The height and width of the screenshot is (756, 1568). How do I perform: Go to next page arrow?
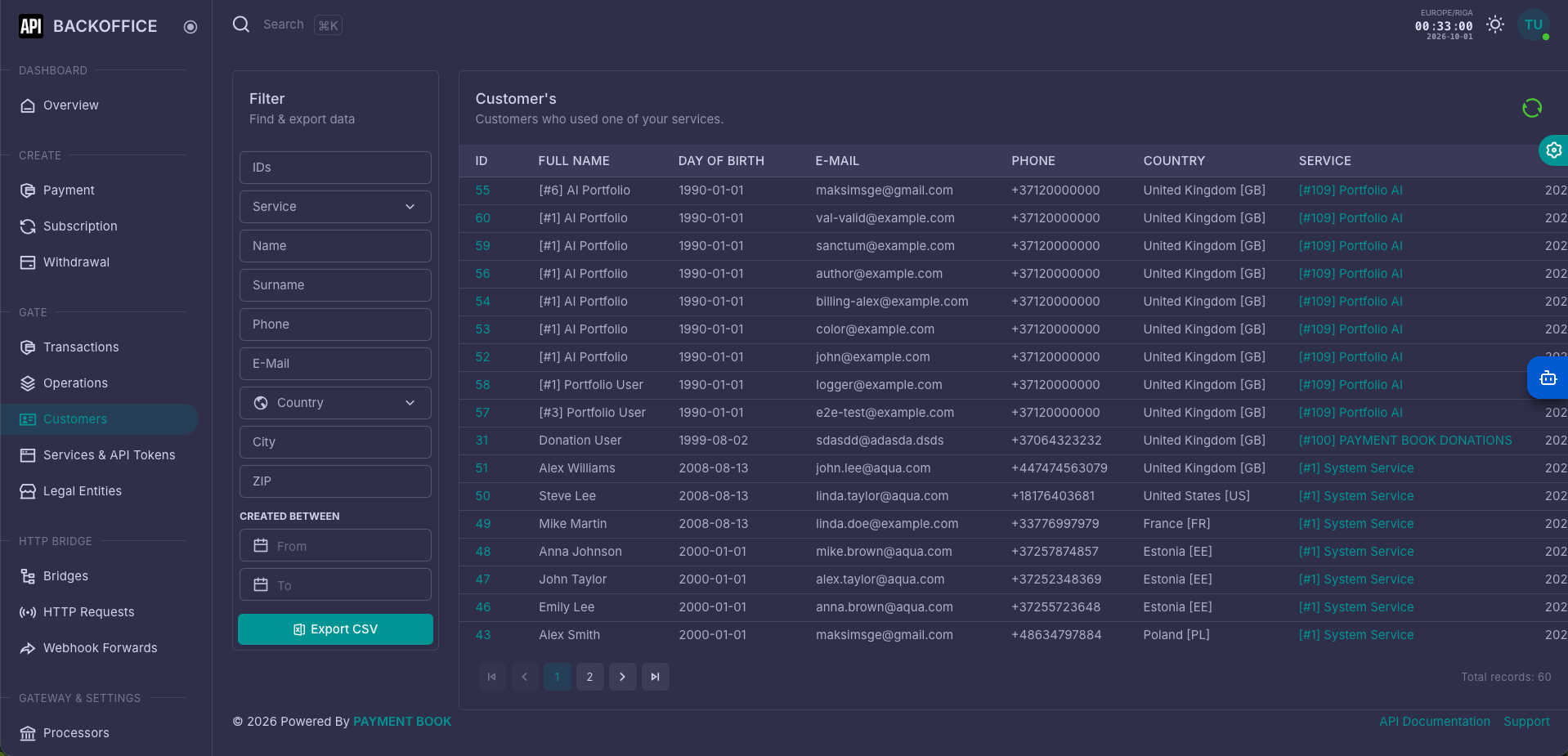tap(623, 677)
